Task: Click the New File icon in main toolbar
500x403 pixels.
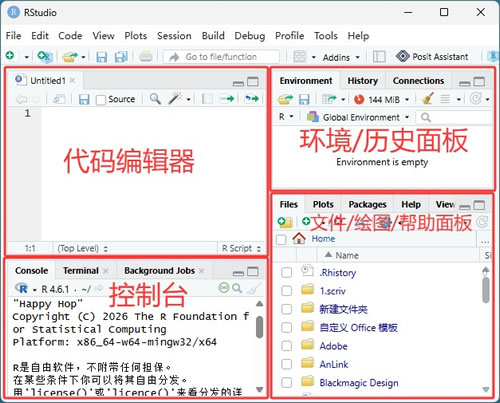Action: 10,56
